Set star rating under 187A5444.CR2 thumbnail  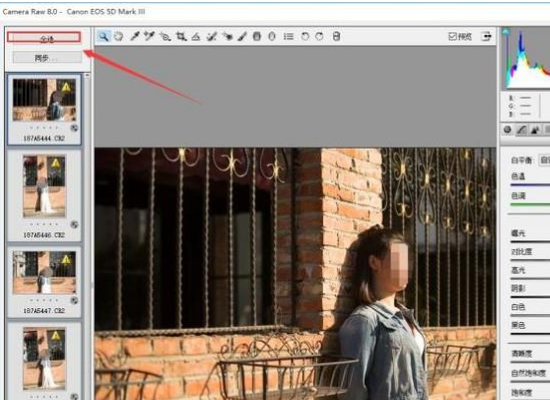pyautogui.click(x=44, y=128)
